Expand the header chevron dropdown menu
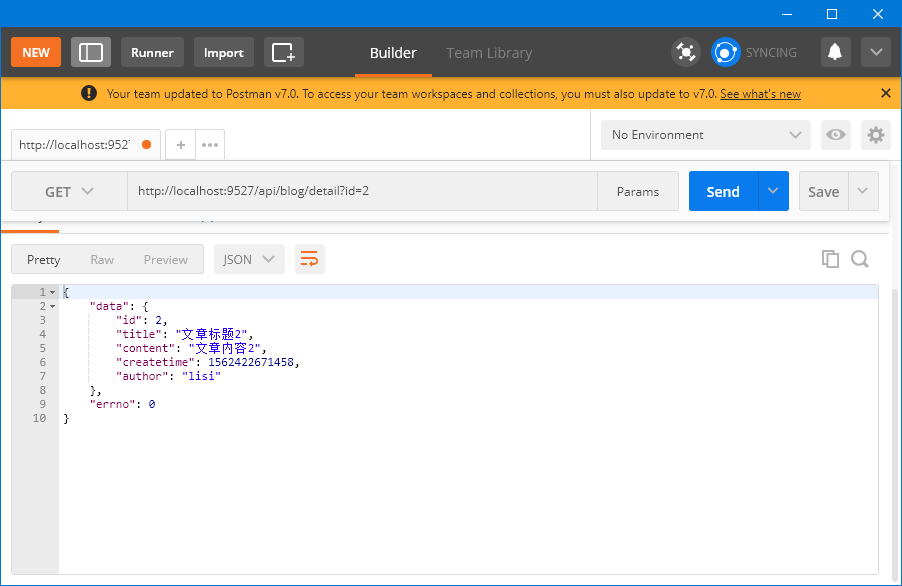The image size is (902, 586). (x=876, y=52)
